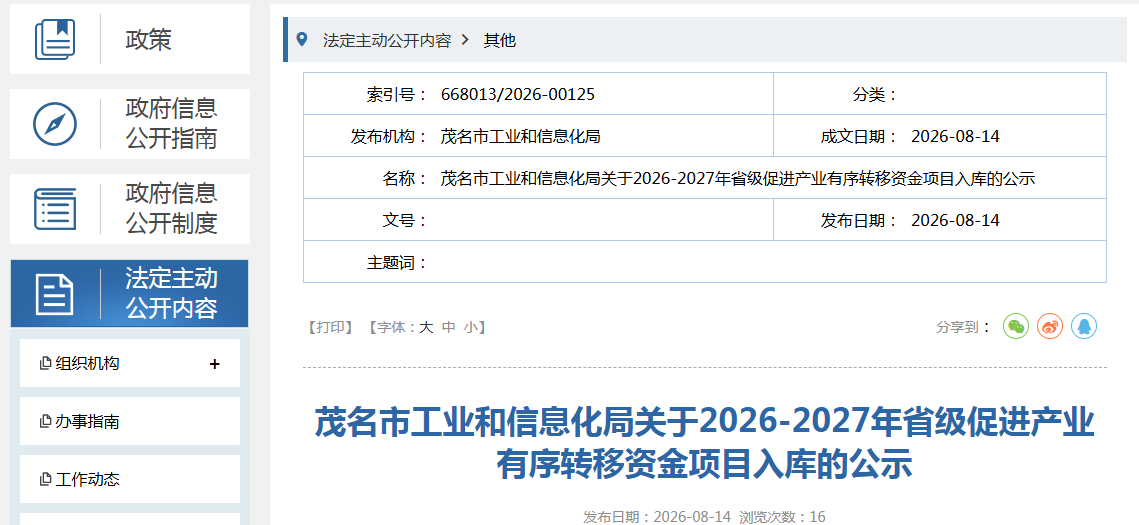Screen dimensions: 1139x525
Task: Click the small page icon beside 组织机构
Action: (46, 363)
